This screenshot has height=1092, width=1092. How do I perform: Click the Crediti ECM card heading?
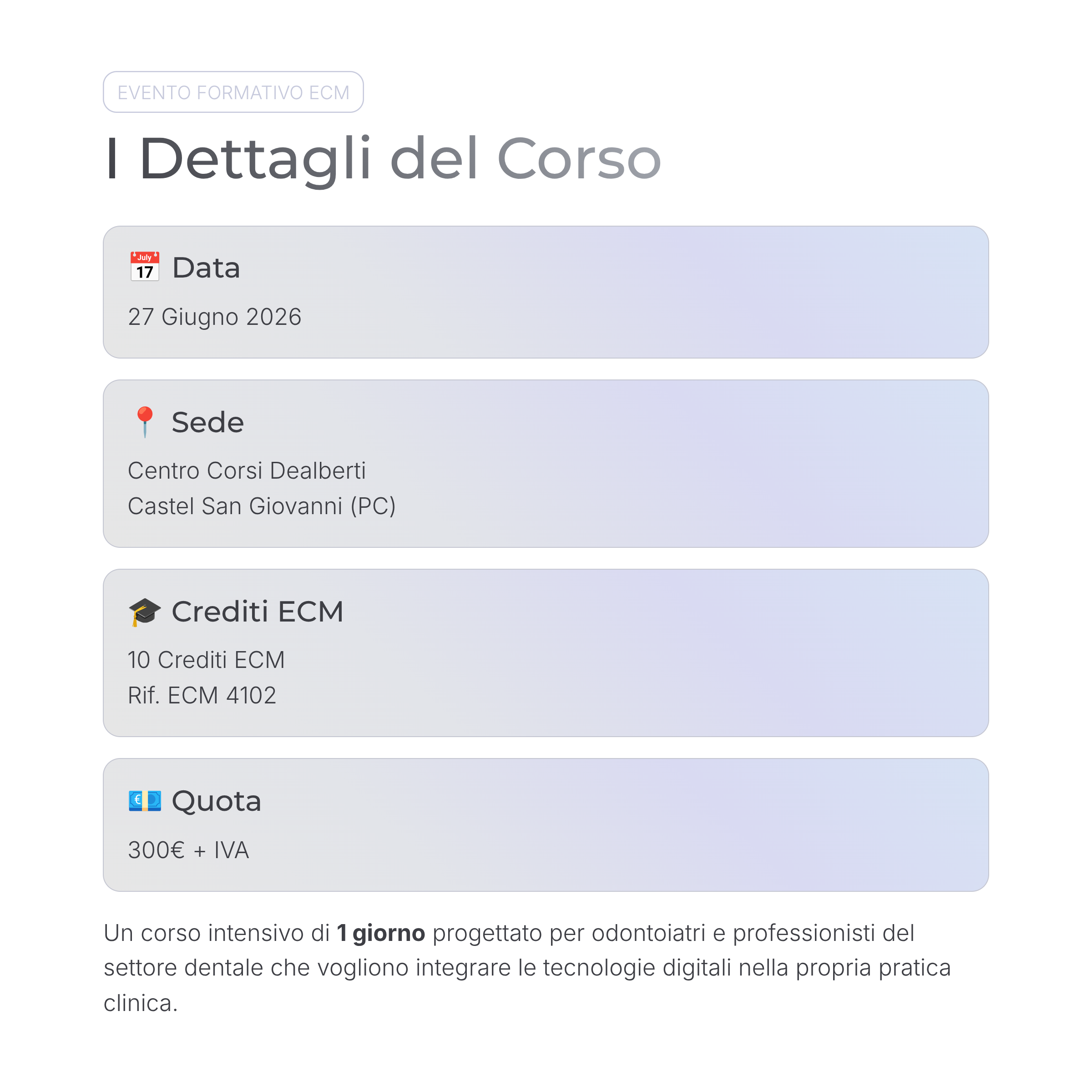(257, 612)
